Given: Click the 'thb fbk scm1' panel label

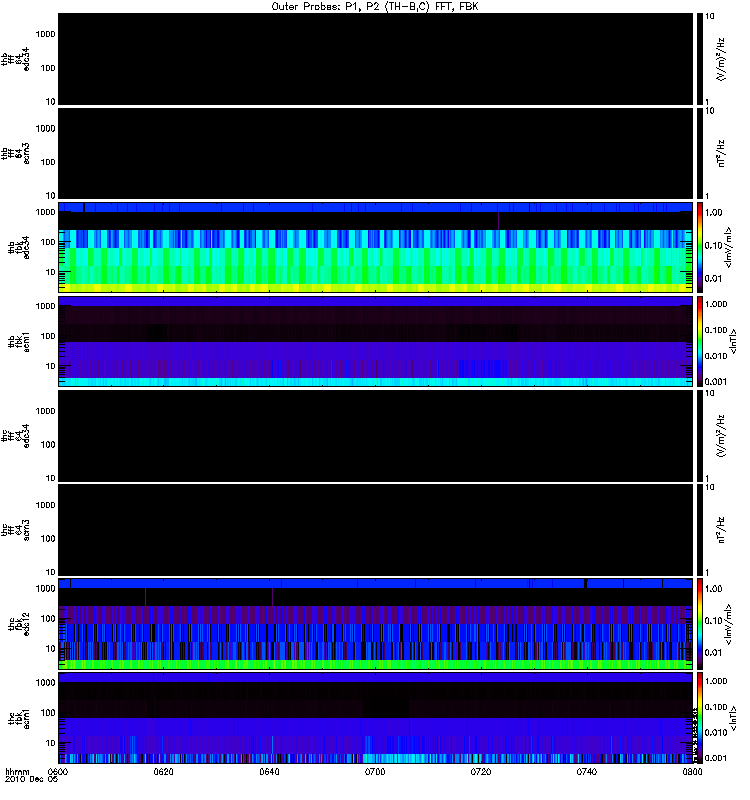Looking at the screenshot, I should (19, 342).
